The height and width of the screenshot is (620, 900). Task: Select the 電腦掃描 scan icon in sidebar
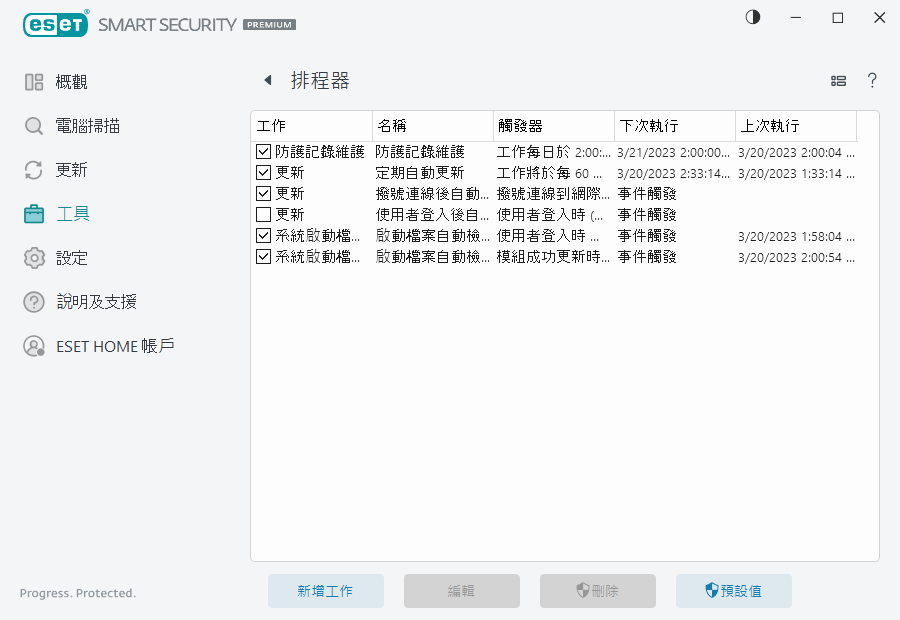click(31, 125)
